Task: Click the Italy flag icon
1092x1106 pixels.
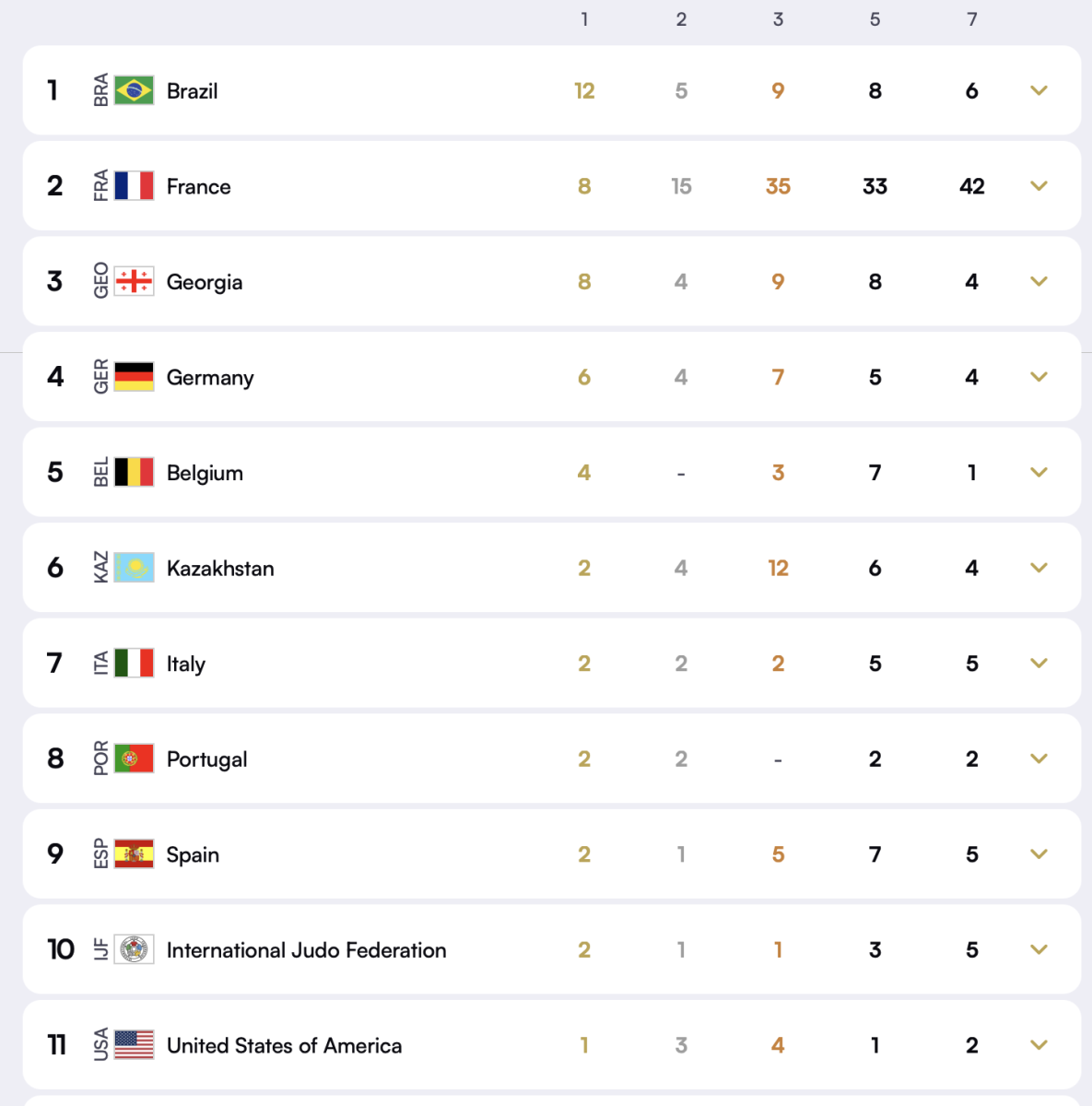Action: tap(135, 663)
